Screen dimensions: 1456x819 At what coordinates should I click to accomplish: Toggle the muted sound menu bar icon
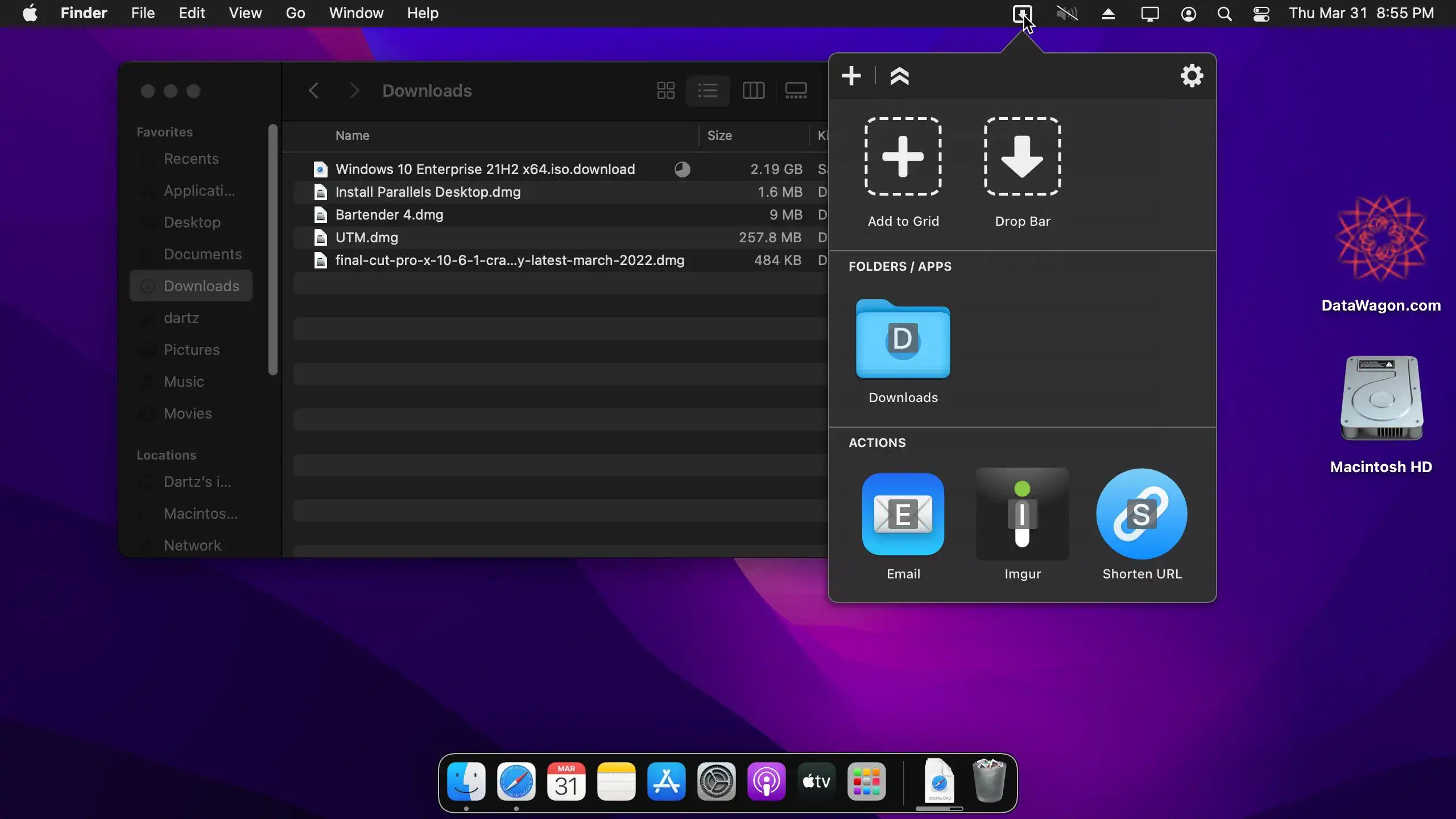tap(1067, 14)
